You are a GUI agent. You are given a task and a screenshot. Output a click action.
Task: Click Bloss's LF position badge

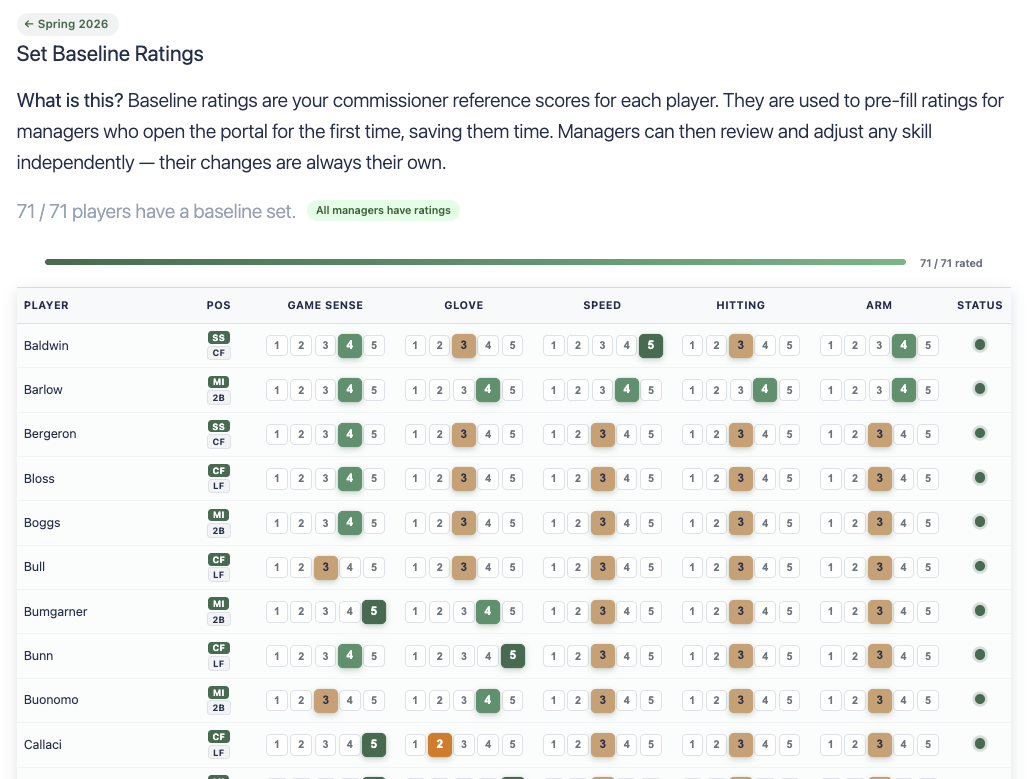pos(218,486)
